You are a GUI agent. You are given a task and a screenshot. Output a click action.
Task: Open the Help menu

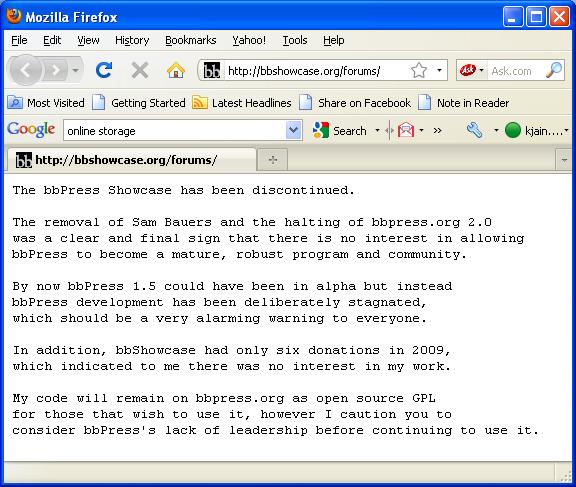pyautogui.click(x=334, y=40)
